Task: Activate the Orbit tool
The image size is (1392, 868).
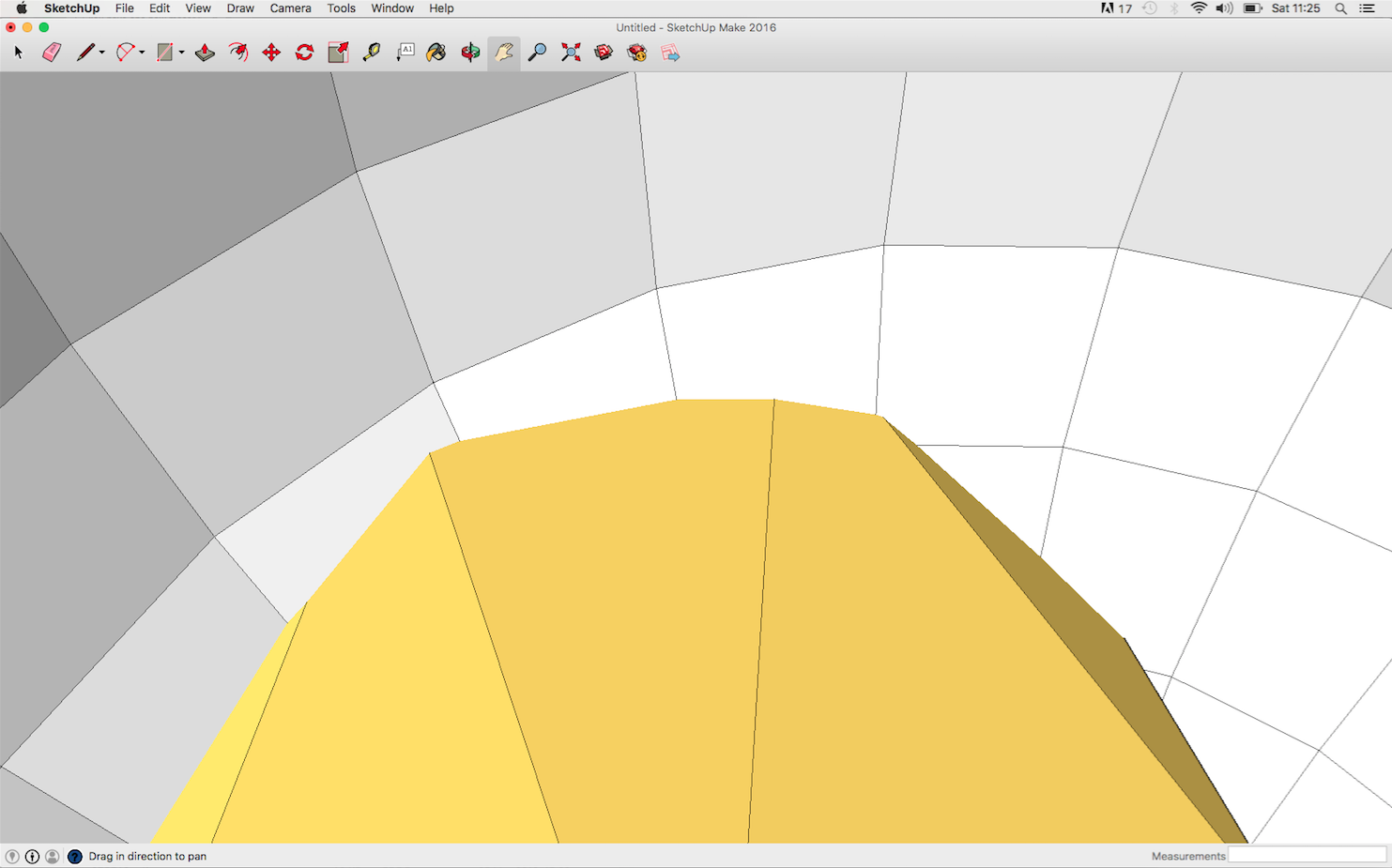Action: pos(470,53)
